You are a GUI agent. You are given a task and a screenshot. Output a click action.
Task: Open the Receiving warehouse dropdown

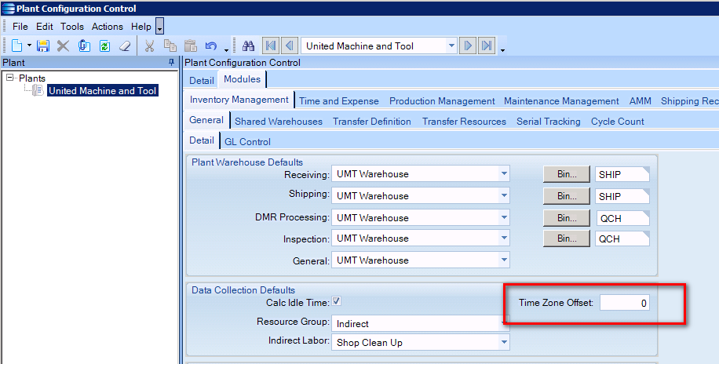pos(504,174)
